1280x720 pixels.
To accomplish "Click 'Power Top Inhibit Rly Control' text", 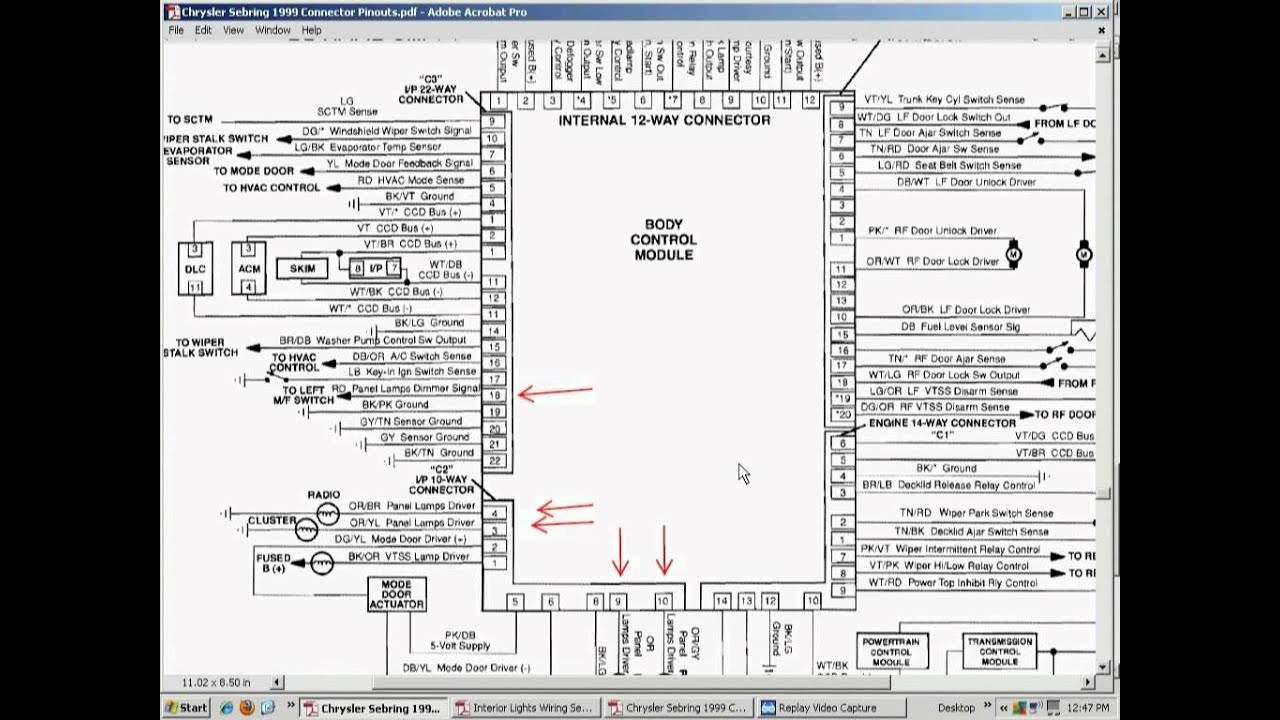I will pos(974,582).
